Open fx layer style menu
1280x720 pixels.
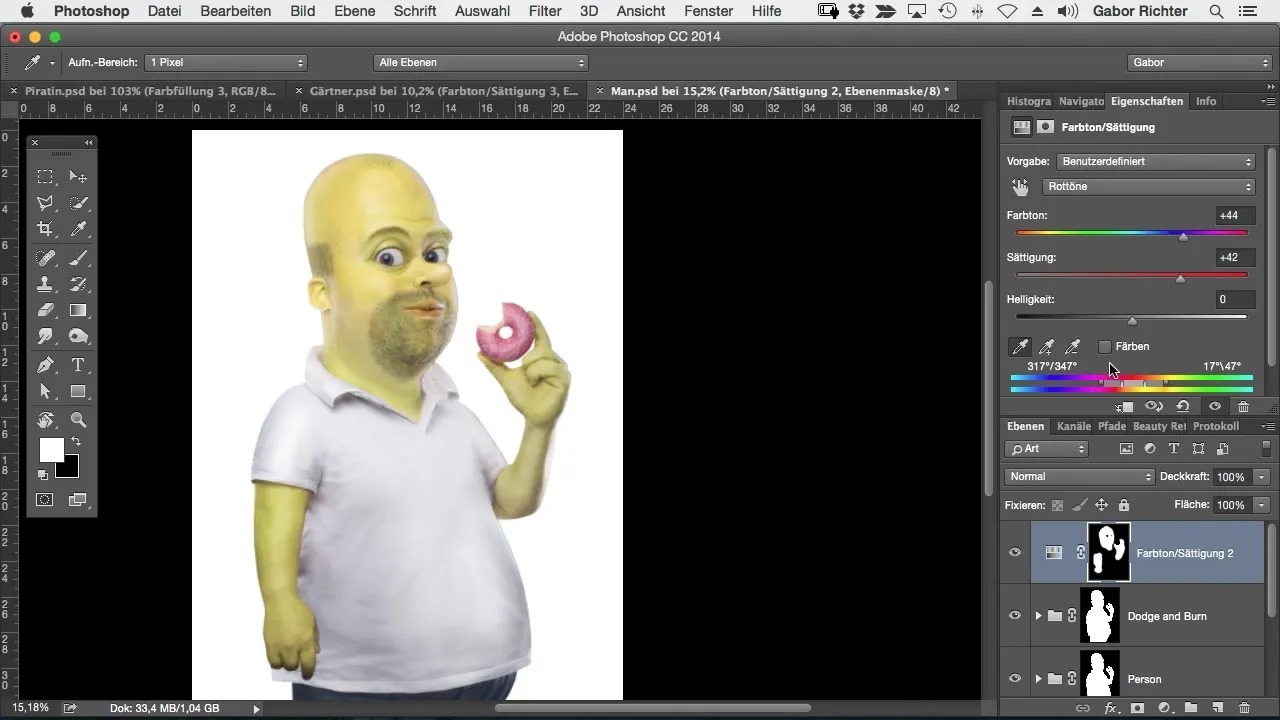(x=1110, y=708)
